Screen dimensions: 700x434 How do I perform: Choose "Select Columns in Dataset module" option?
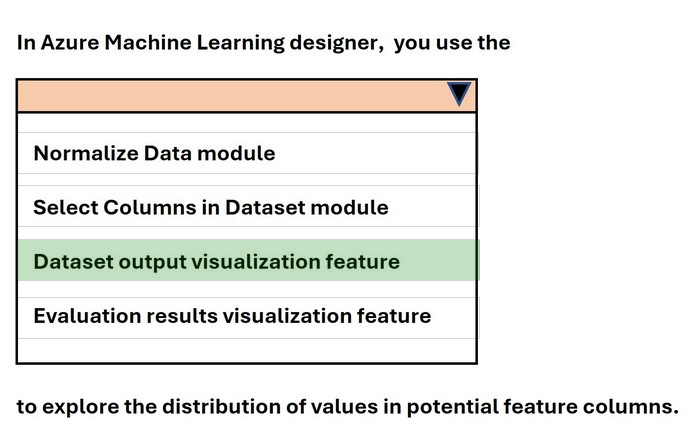[210, 207]
